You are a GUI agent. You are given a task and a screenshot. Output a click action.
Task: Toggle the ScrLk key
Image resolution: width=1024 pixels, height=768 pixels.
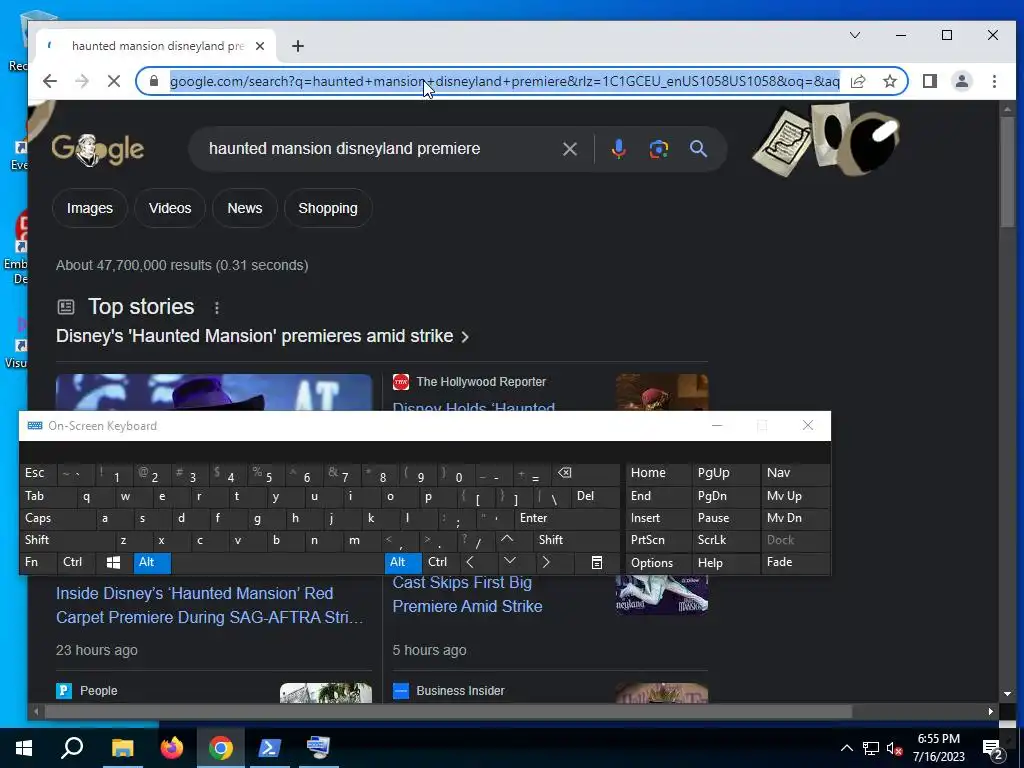[724, 540]
